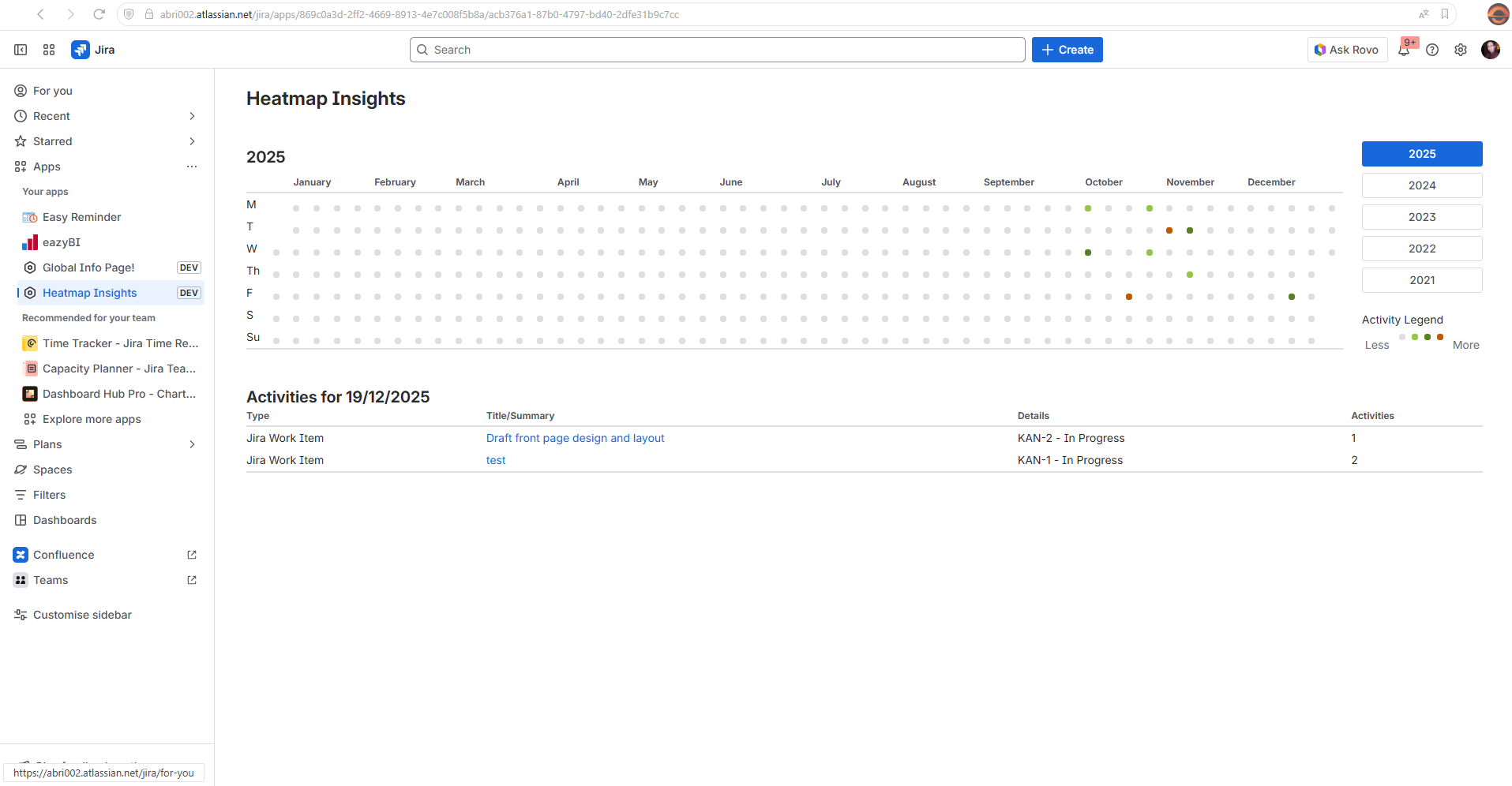The width and height of the screenshot is (1512, 786).
Task: Open the app switcher grid icon
Action: (49, 50)
